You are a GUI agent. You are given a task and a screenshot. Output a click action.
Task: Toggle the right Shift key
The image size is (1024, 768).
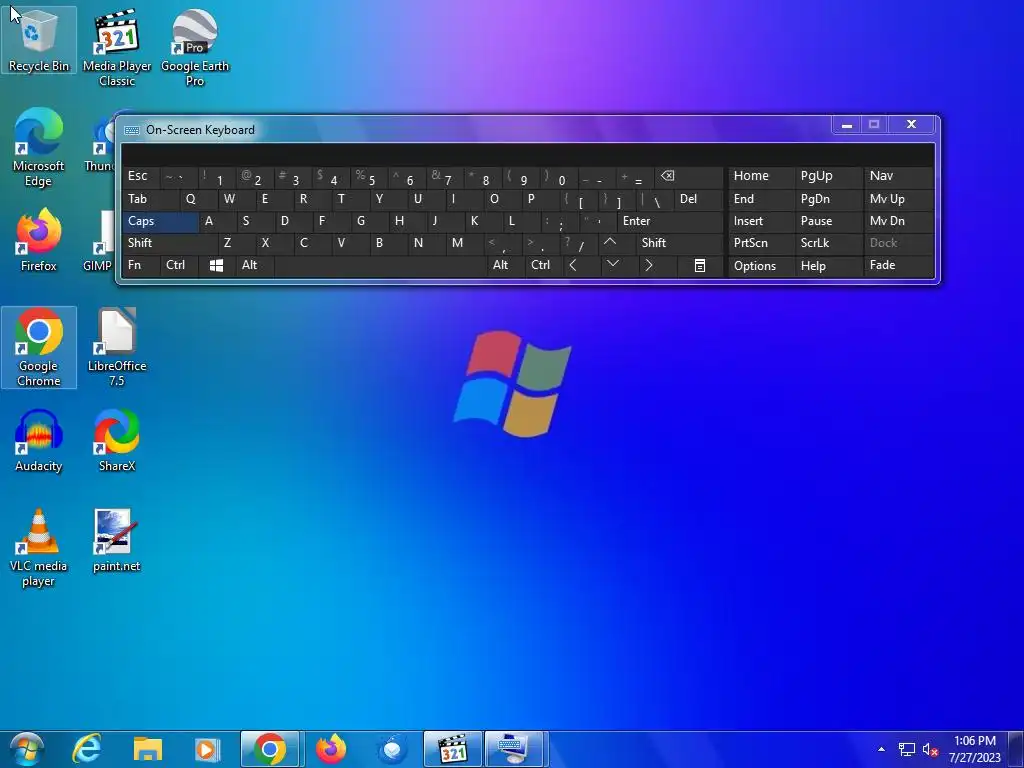click(x=680, y=243)
